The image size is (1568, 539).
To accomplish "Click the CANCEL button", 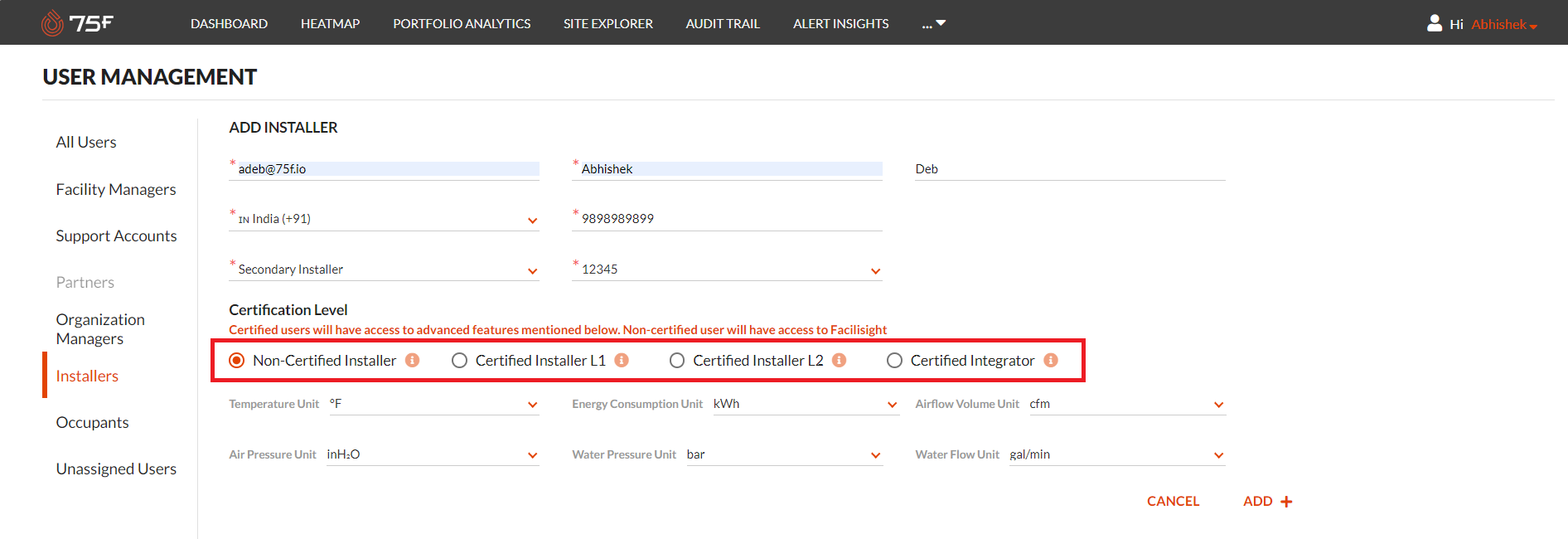I will [x=1173, y=502].
